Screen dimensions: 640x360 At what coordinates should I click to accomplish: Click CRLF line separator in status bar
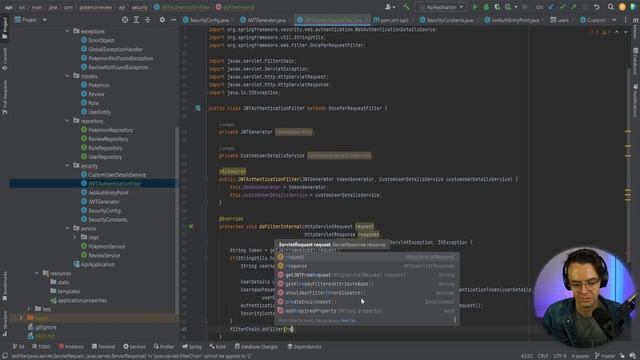(x=543, y=356)
